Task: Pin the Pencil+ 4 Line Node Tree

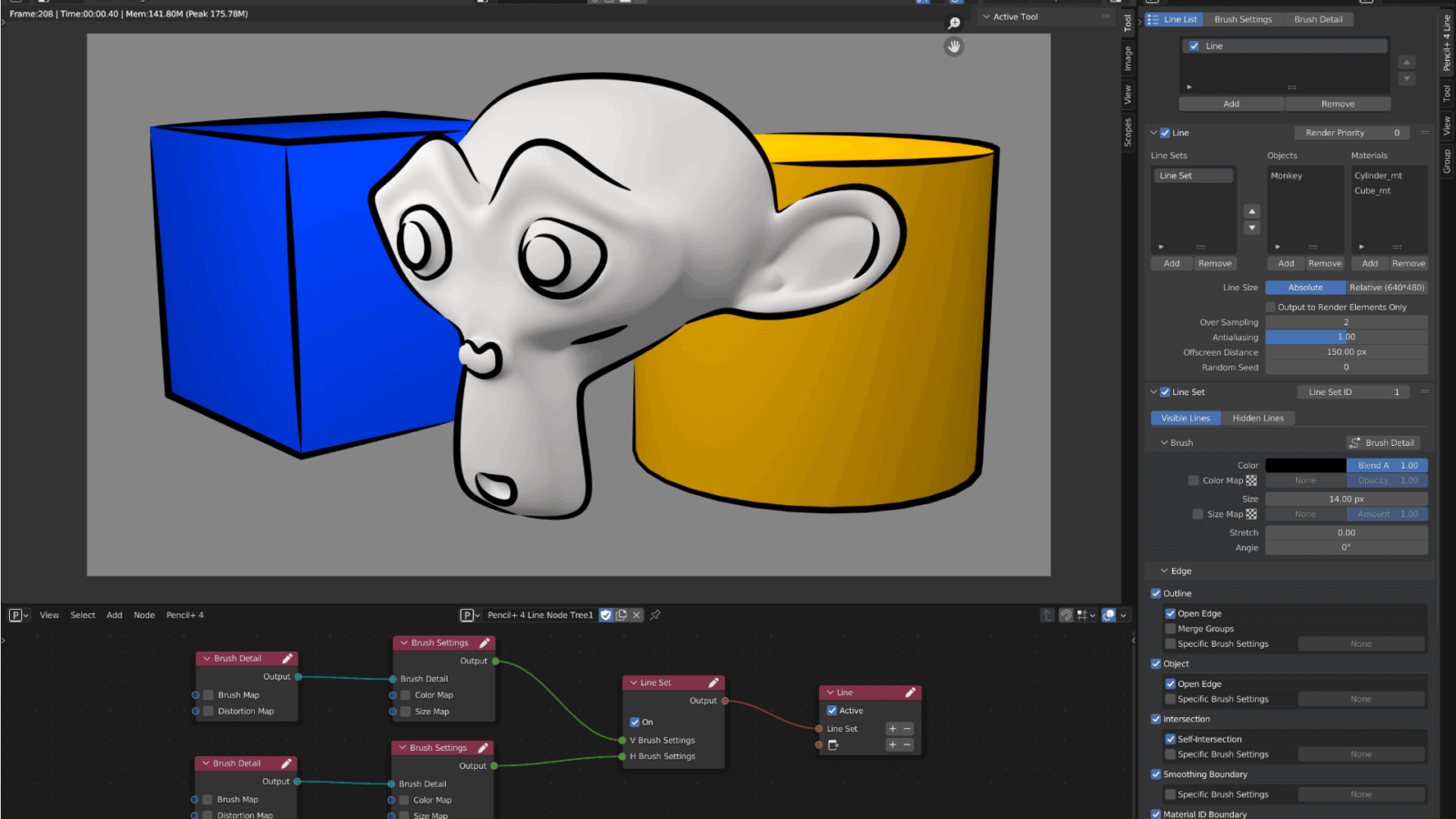Action: coord(655,615)
